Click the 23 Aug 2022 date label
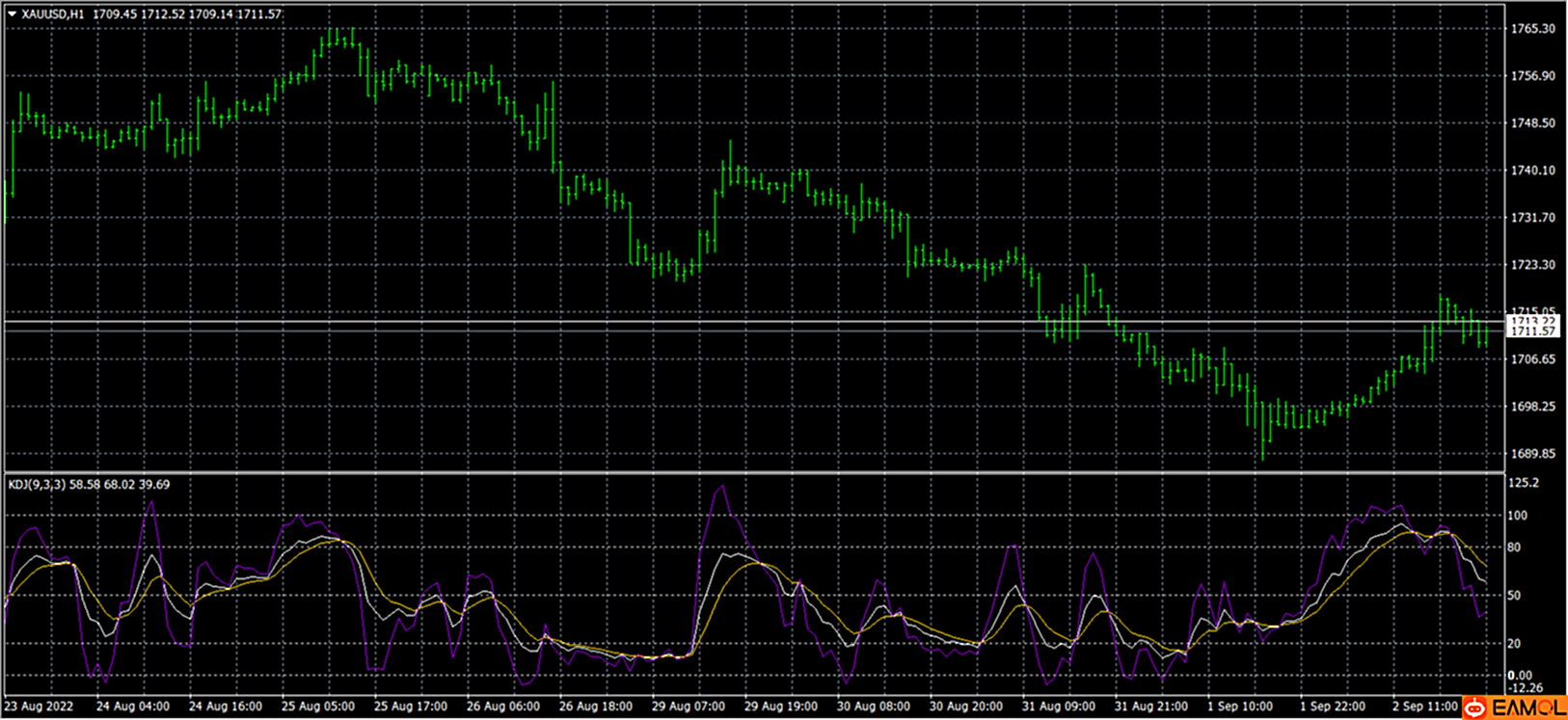The width and height of the screenshot is (1568, 720). 38,707
